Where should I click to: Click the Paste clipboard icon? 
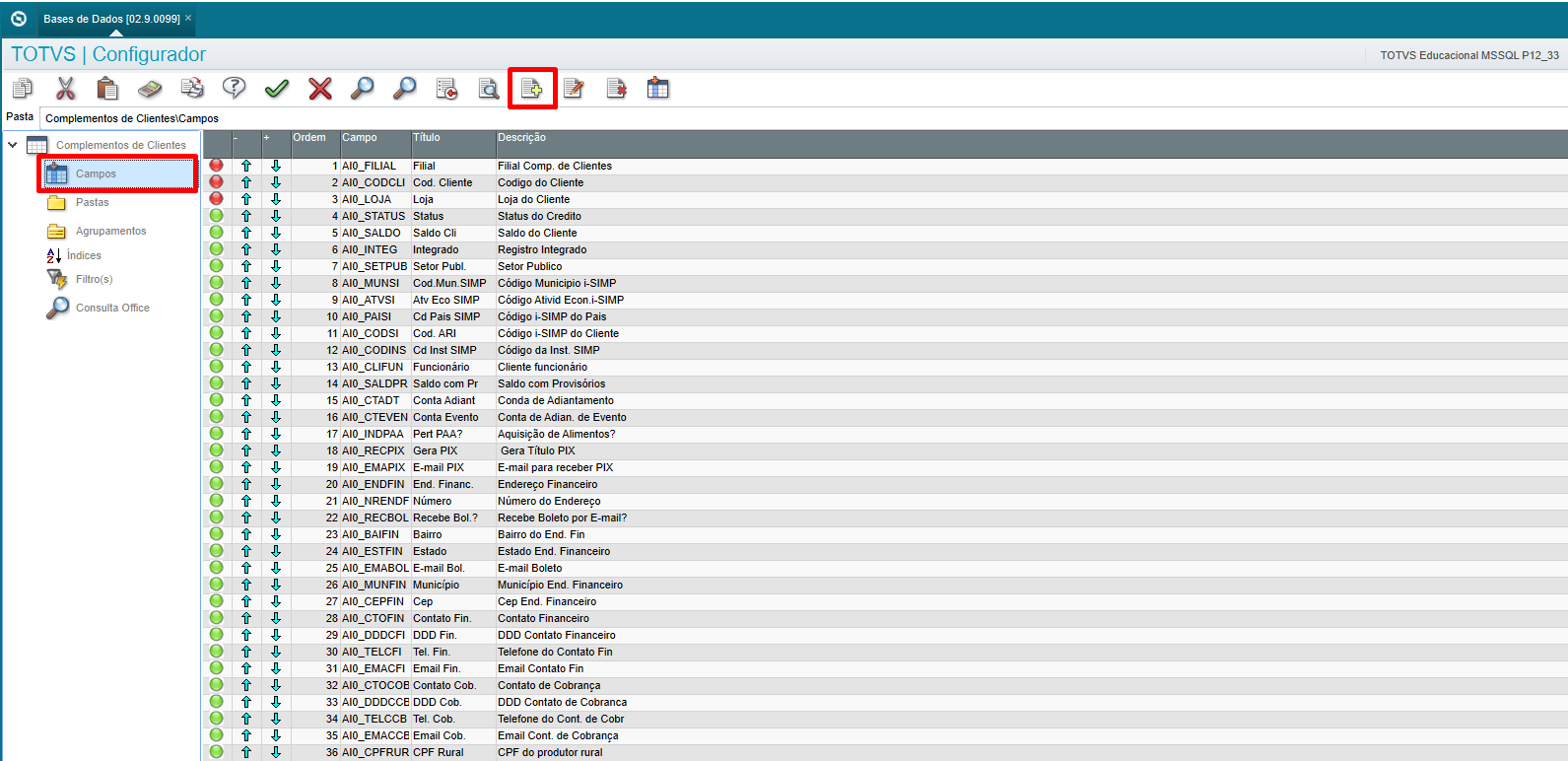coord(107,89)
